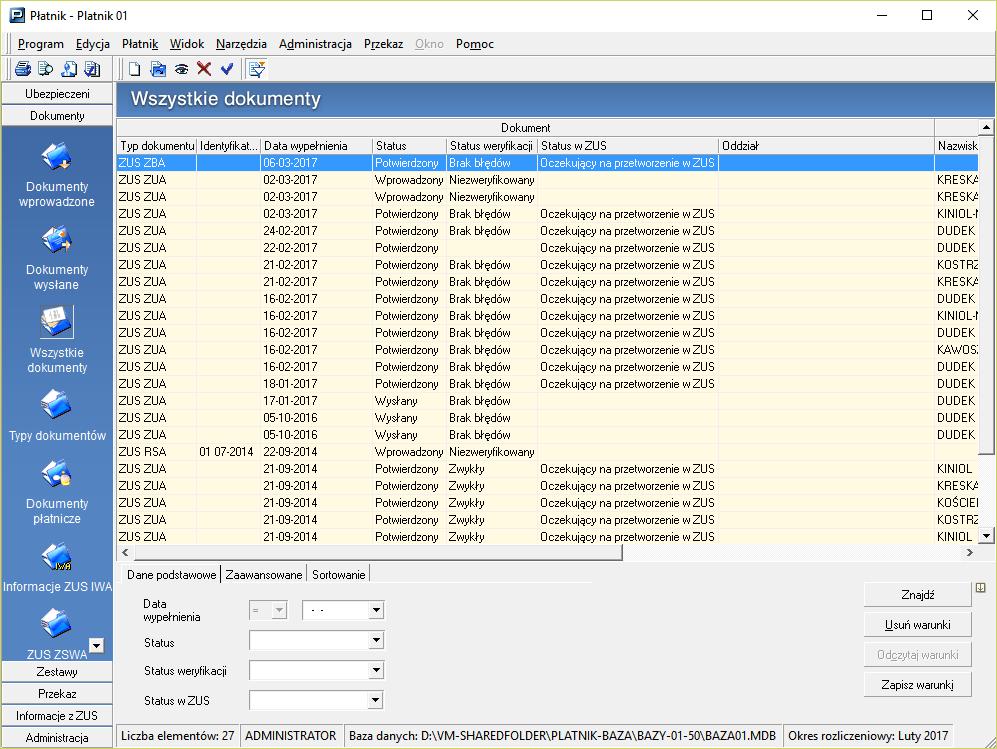Screen dimensions: 997x749
Task: Click the Oddział column header
Action: [827, 146]
